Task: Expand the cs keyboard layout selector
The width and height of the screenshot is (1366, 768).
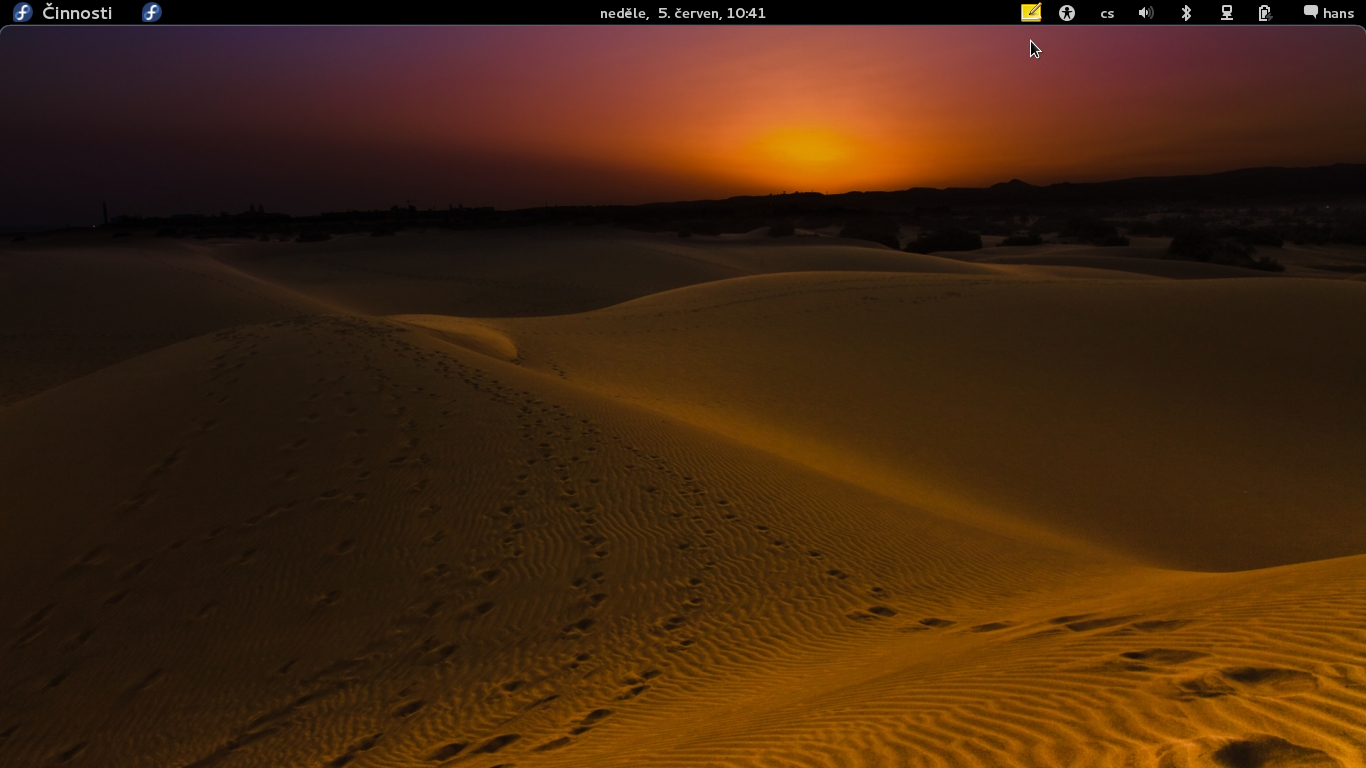Action: pos(1107,13)
